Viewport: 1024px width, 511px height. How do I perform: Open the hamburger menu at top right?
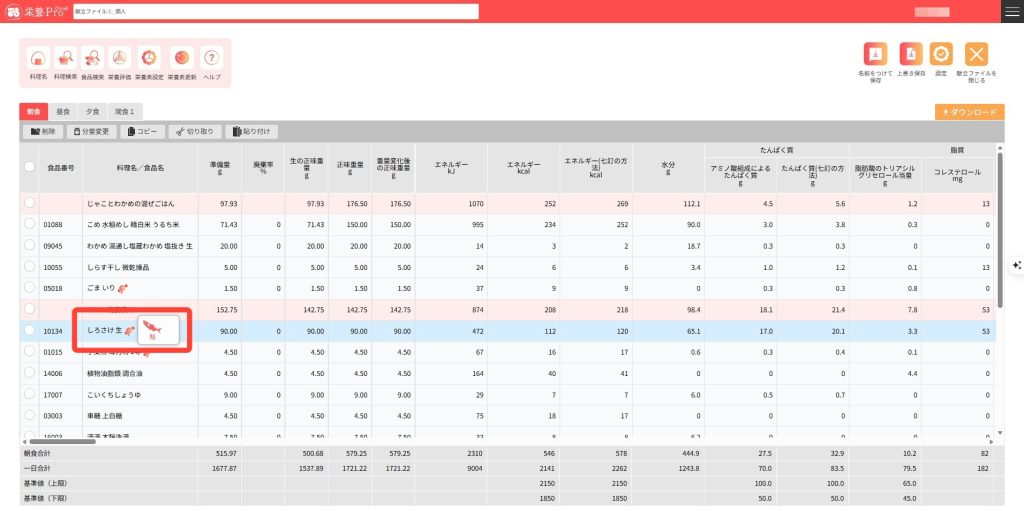click(x=1011, y=11)
